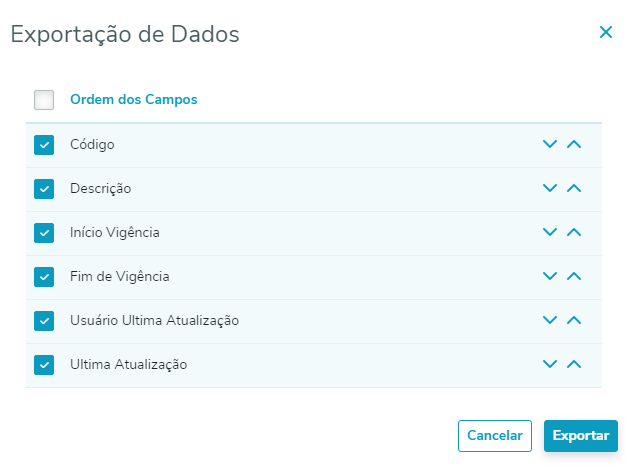This screenshot has height=472, width=627.
Task: Click the Exportar button
Action: 581,436
